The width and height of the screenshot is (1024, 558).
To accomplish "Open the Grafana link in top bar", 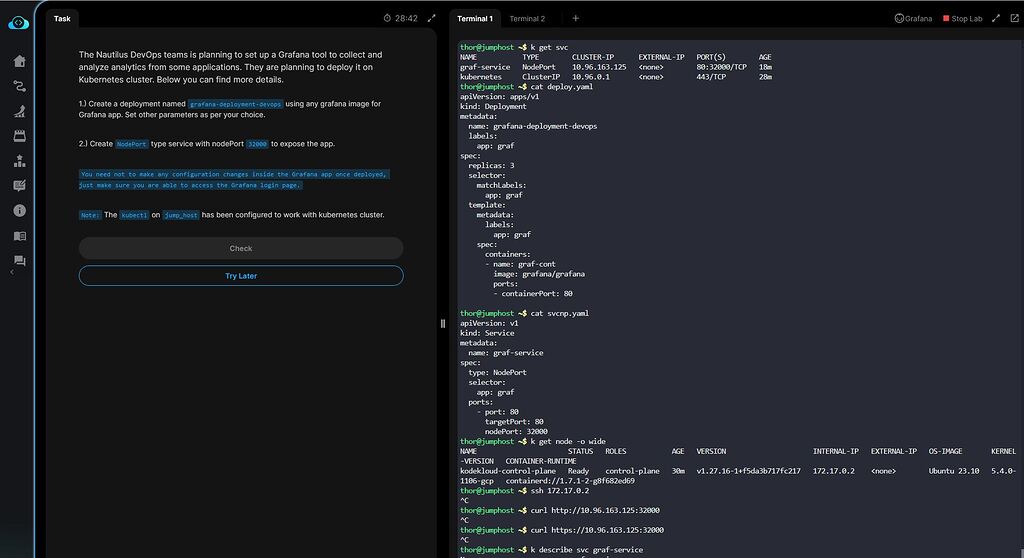I will pyautogui.click(x=913, y=18).
